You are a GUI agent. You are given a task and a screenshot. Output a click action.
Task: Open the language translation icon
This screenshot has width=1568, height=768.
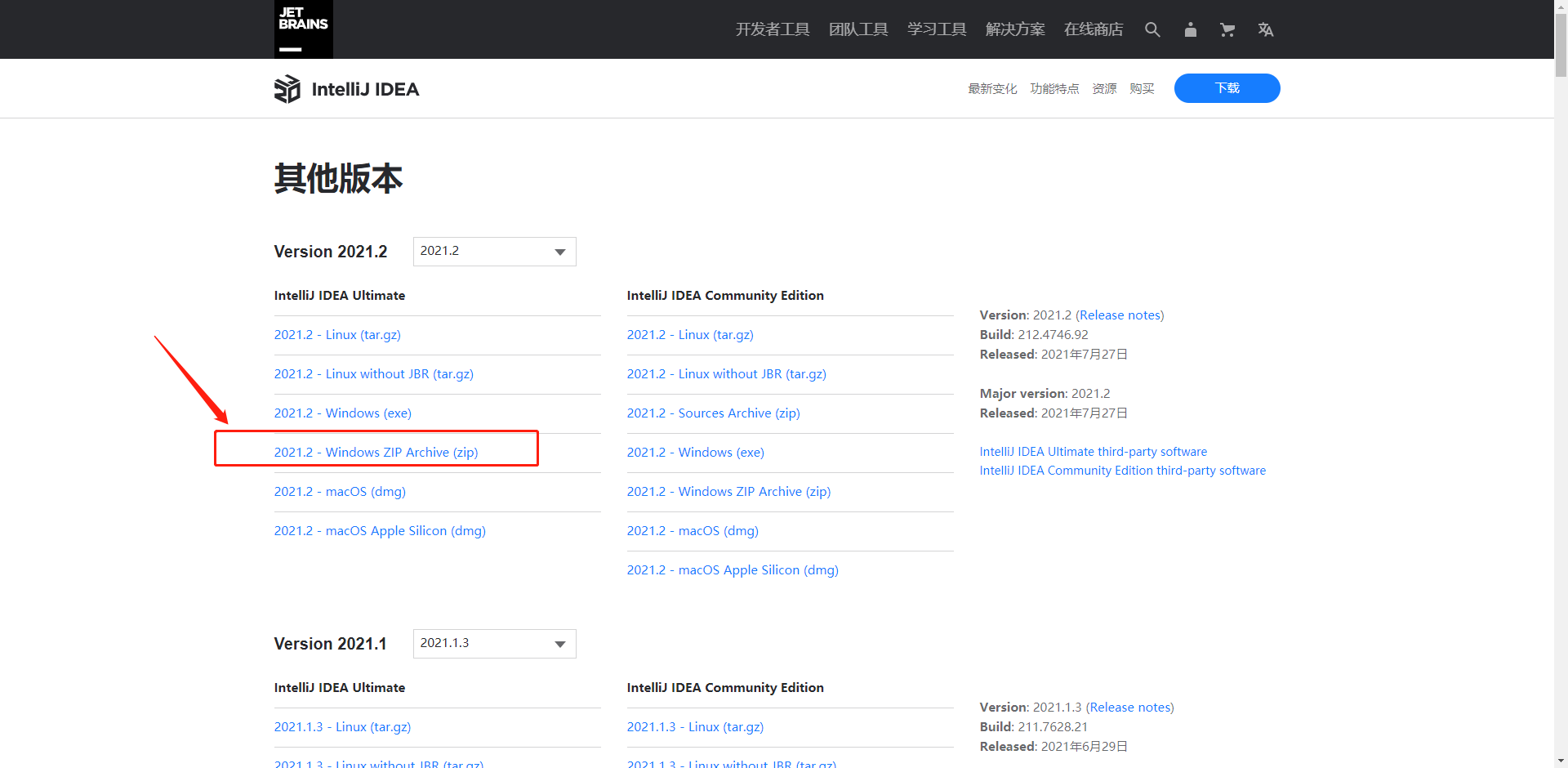tap(1266, 29)
